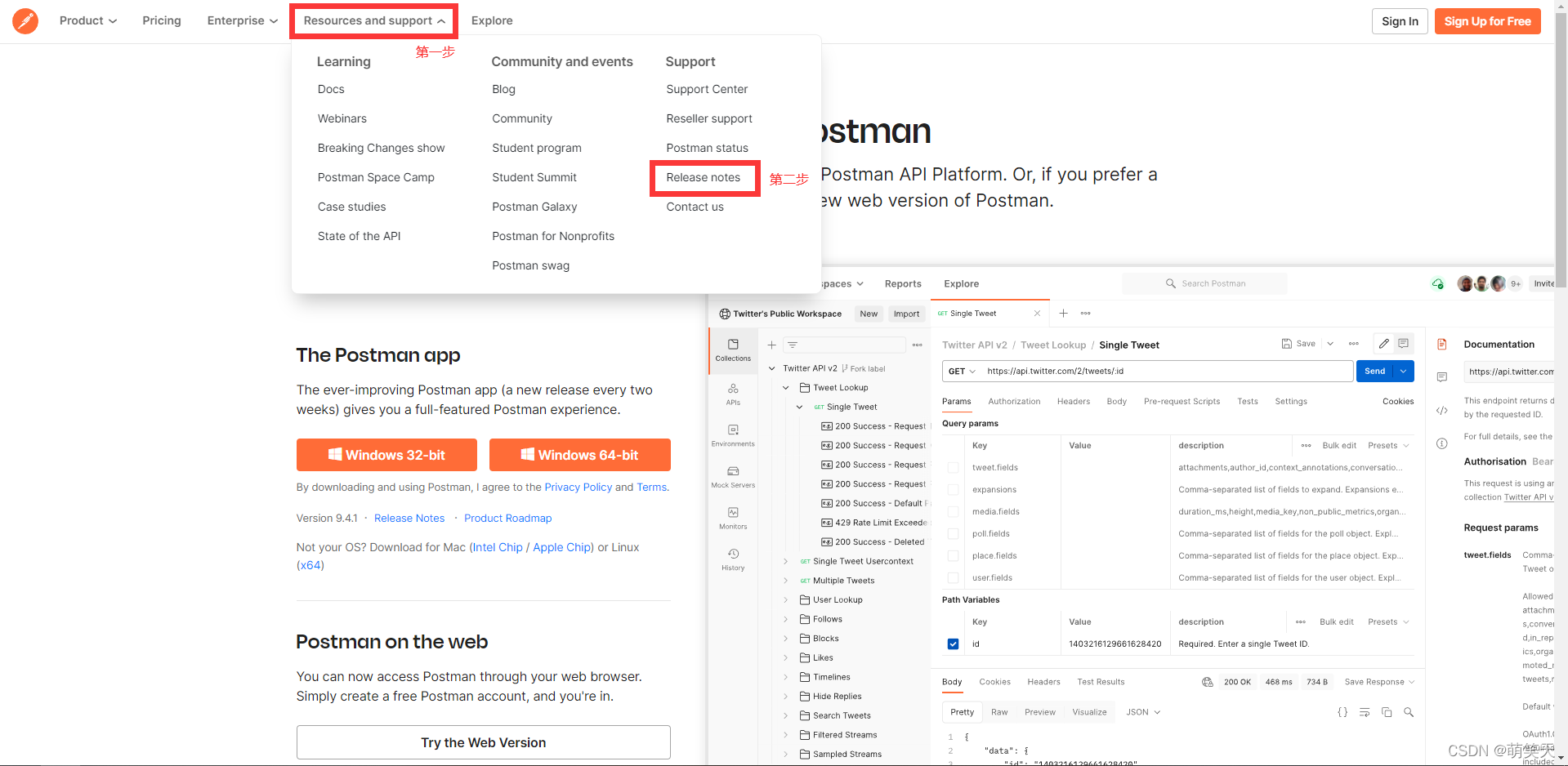The image size is (1568, 766).
Task: Open the Product Roadmap link
Action: pos(507,519)
